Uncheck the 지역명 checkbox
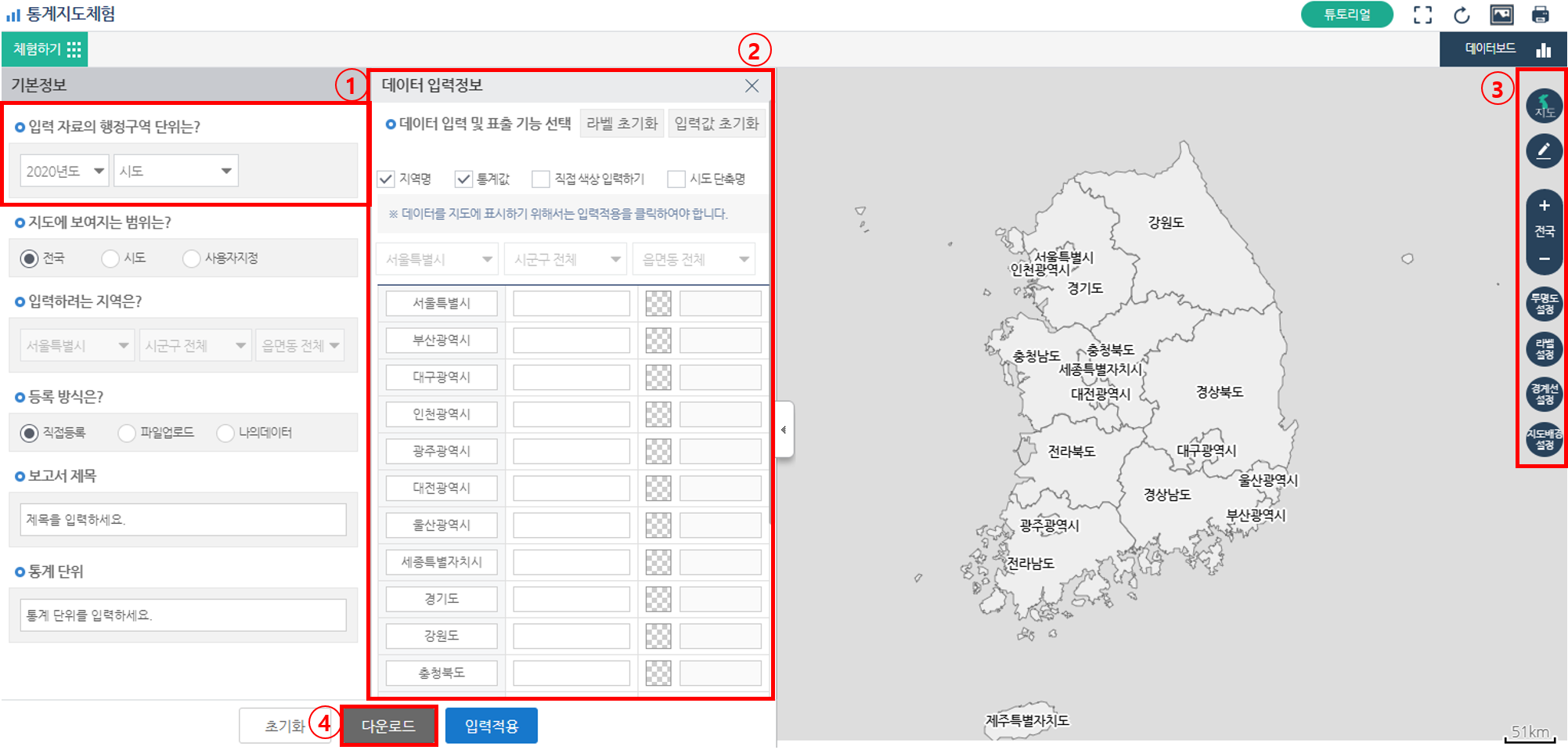Viewport: 1568px width, 750px height. pos(384,178)
